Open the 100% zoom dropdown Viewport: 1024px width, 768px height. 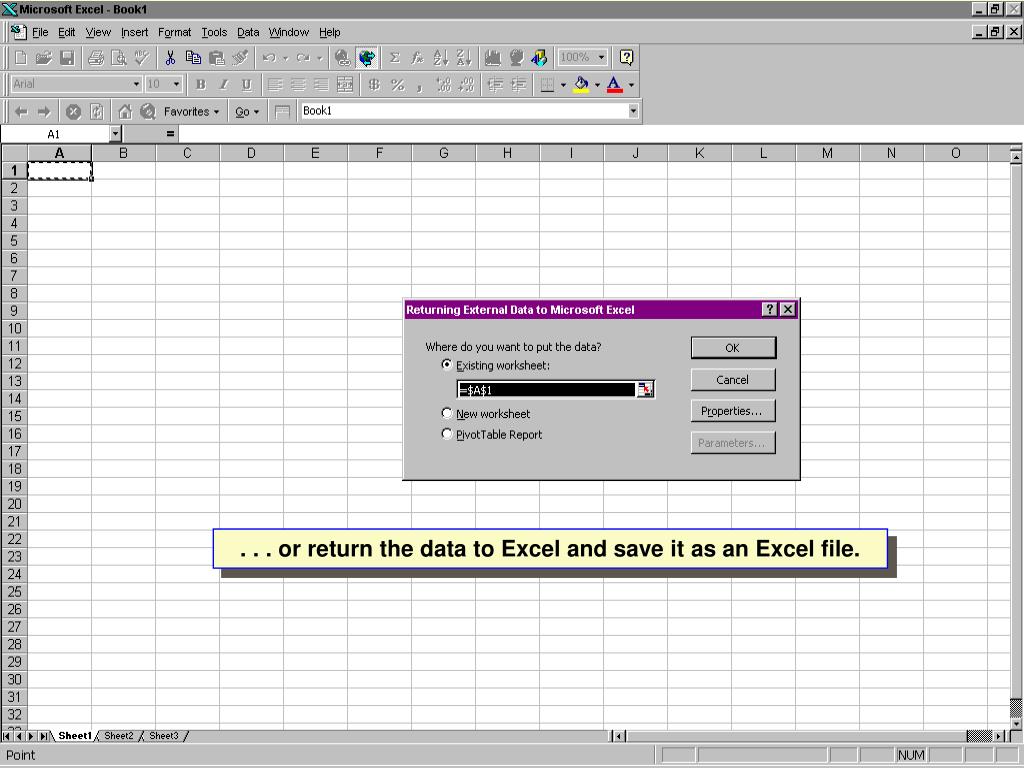(601, 57)
